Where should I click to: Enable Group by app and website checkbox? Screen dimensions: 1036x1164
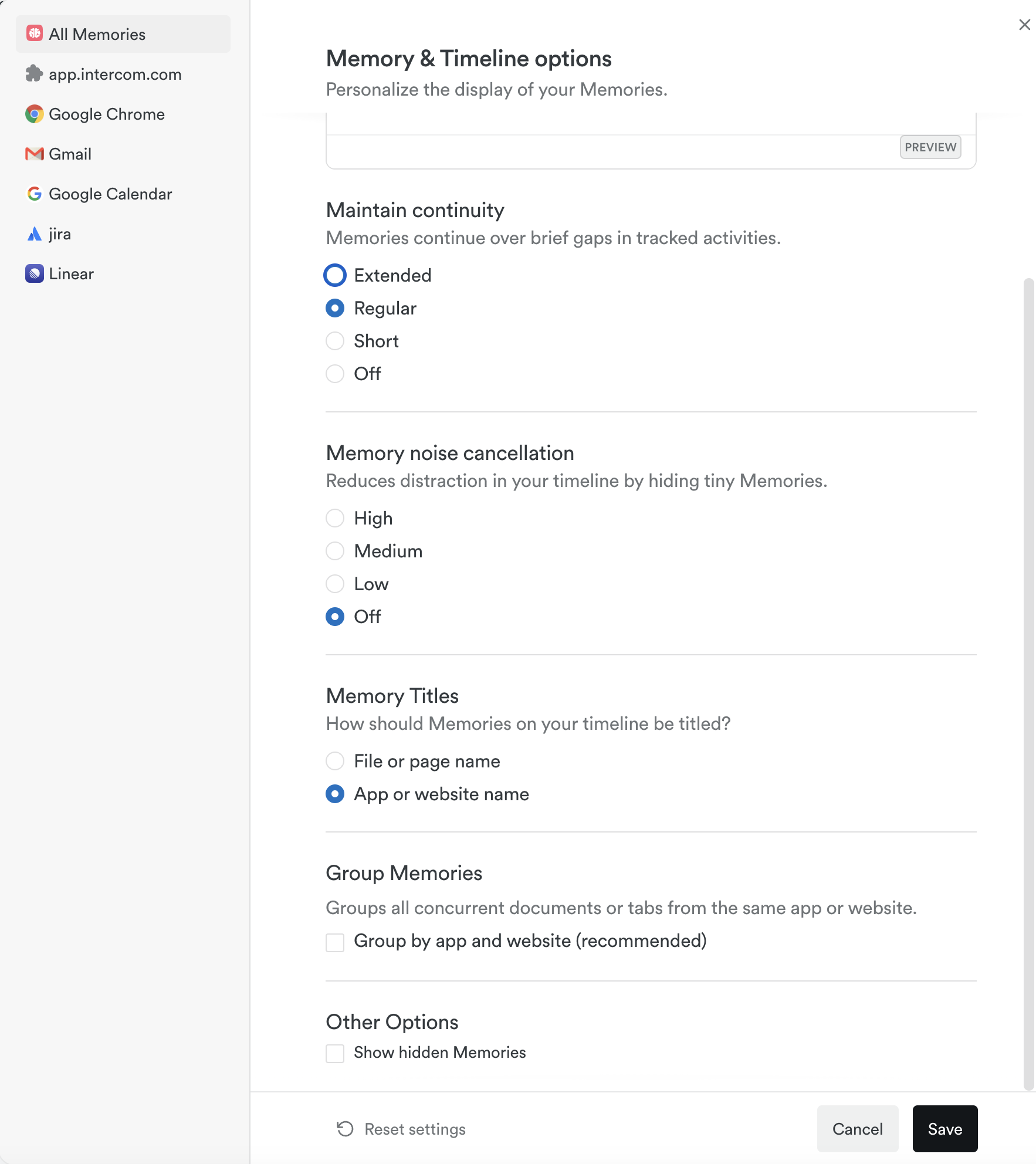click(335, 942)
